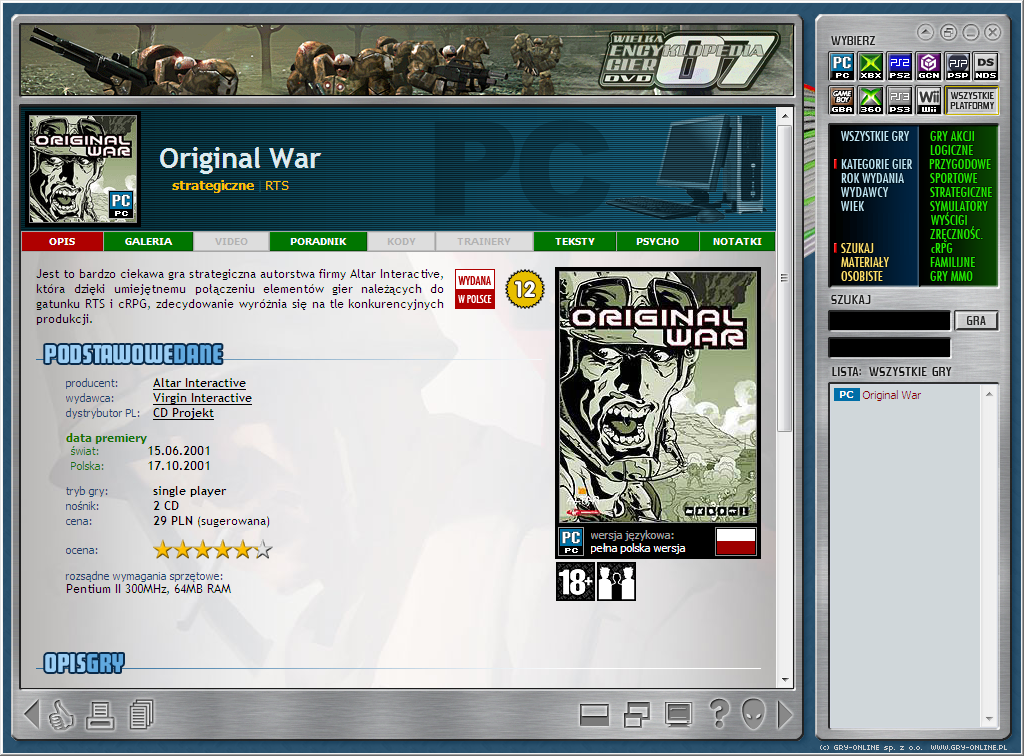Viewport: 1024px width, 756px height.
Task: Select the Xbox (XBX) platform icon
Action: 870,66
